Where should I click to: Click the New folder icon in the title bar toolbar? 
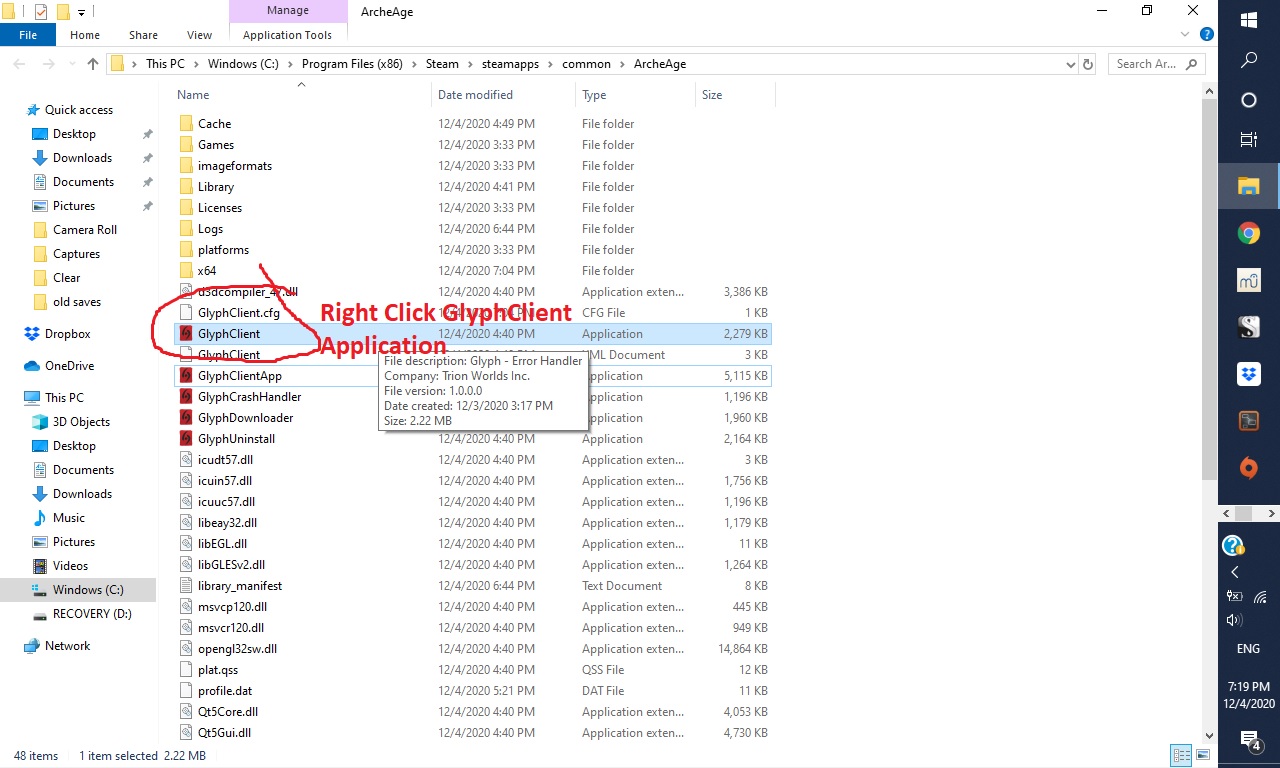[x=63, y=12]
